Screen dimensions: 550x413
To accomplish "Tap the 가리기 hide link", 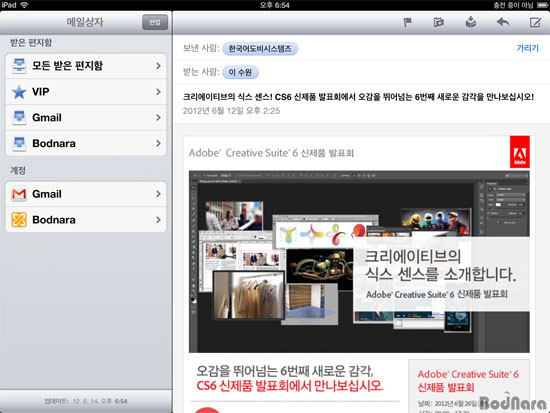I will tap(527, 48).
